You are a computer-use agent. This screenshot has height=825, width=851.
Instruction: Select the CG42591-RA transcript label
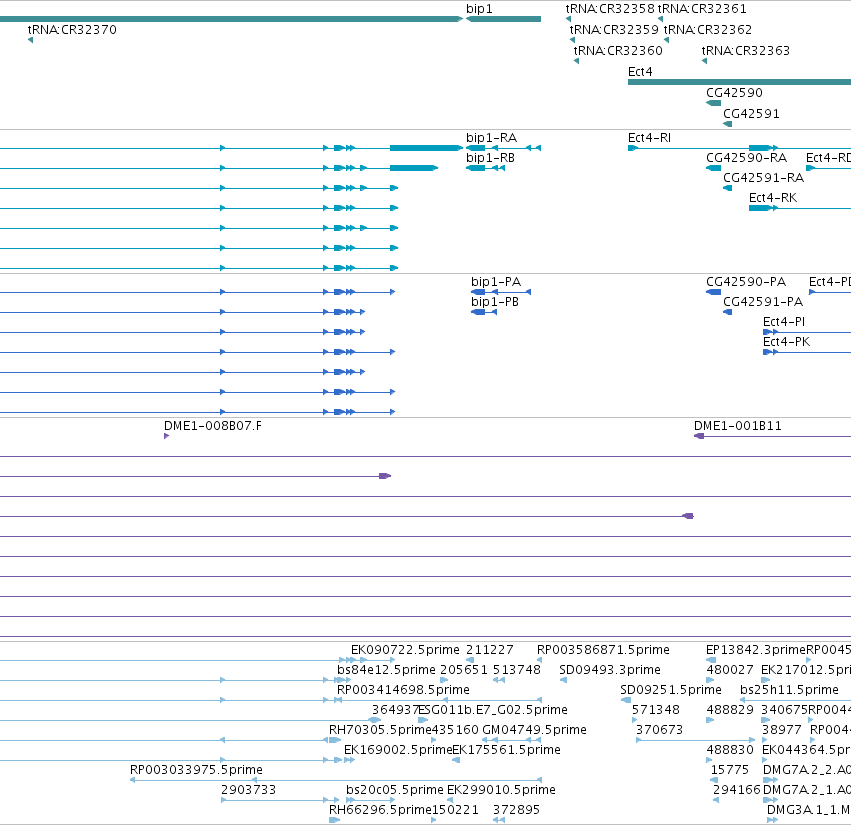click(763, 178)
